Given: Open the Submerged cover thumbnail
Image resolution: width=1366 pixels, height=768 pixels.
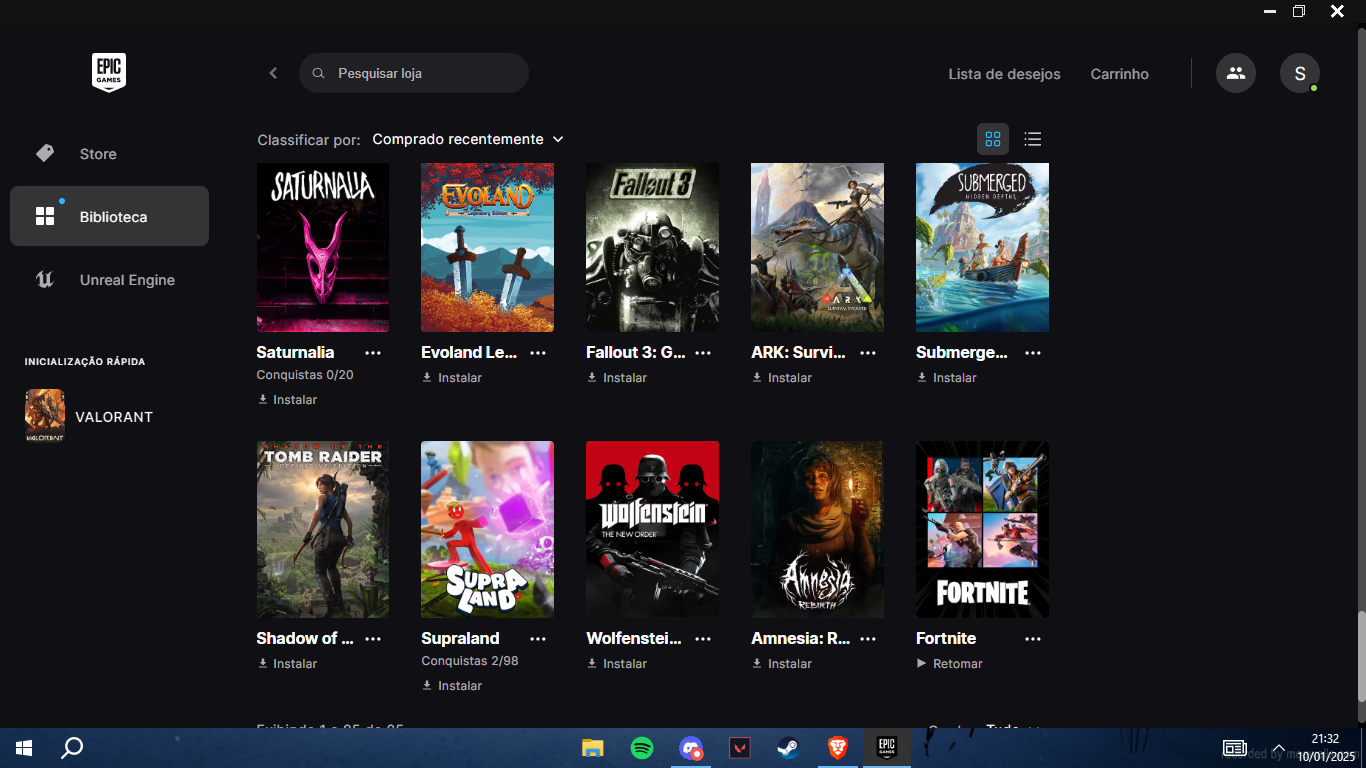Looking at the screenshot, I should click(x=982, y=247).
